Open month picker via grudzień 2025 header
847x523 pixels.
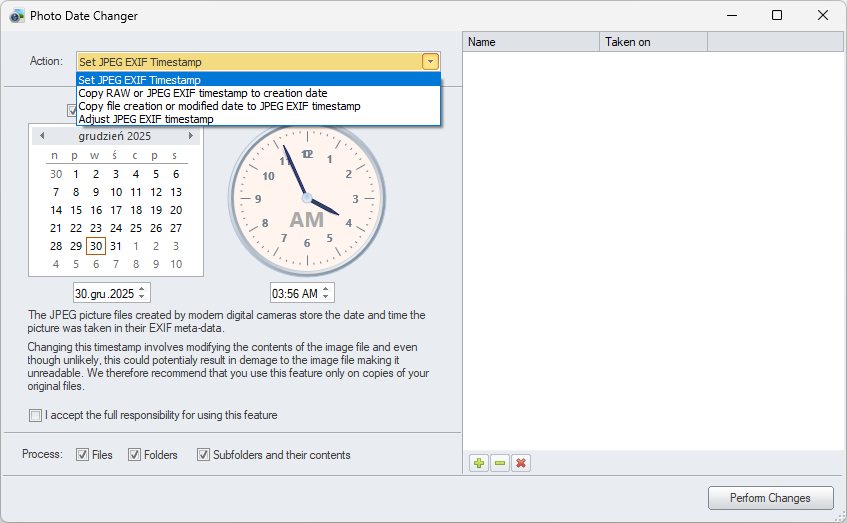coord(115,136)
